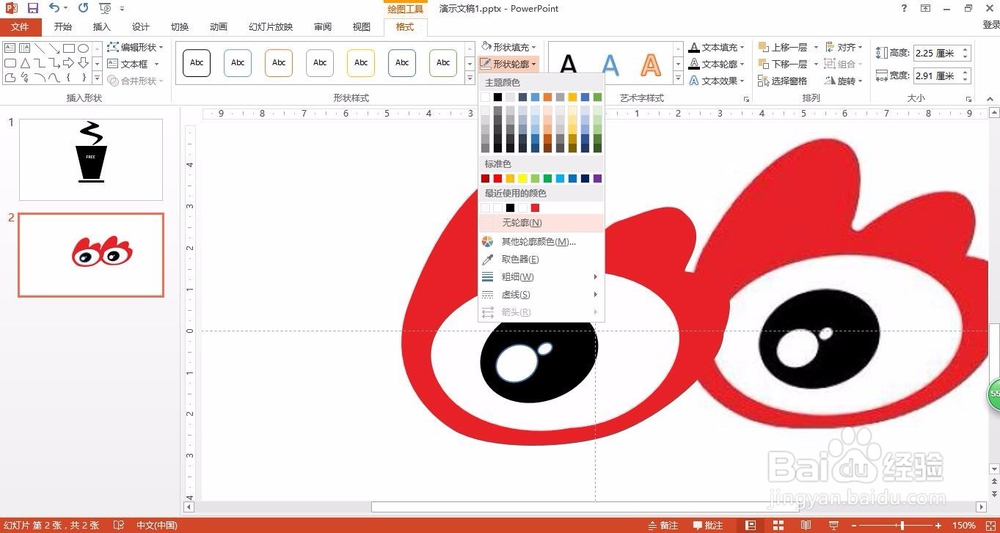Pick standard yellow outline color
The width and height of the screenshot is (1000, 533).
522,179
